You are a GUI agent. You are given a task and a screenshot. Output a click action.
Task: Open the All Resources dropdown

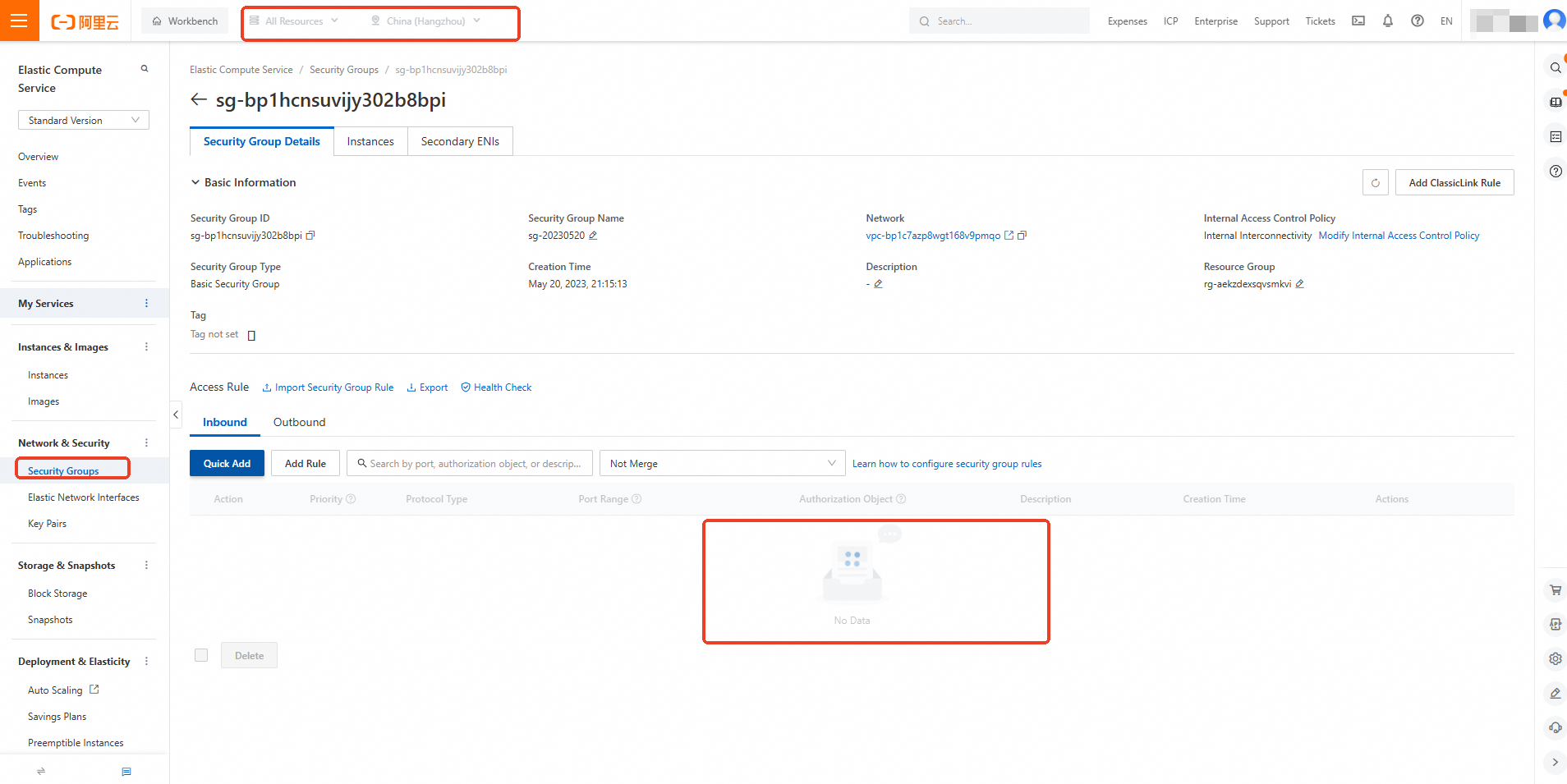(294, 21)
